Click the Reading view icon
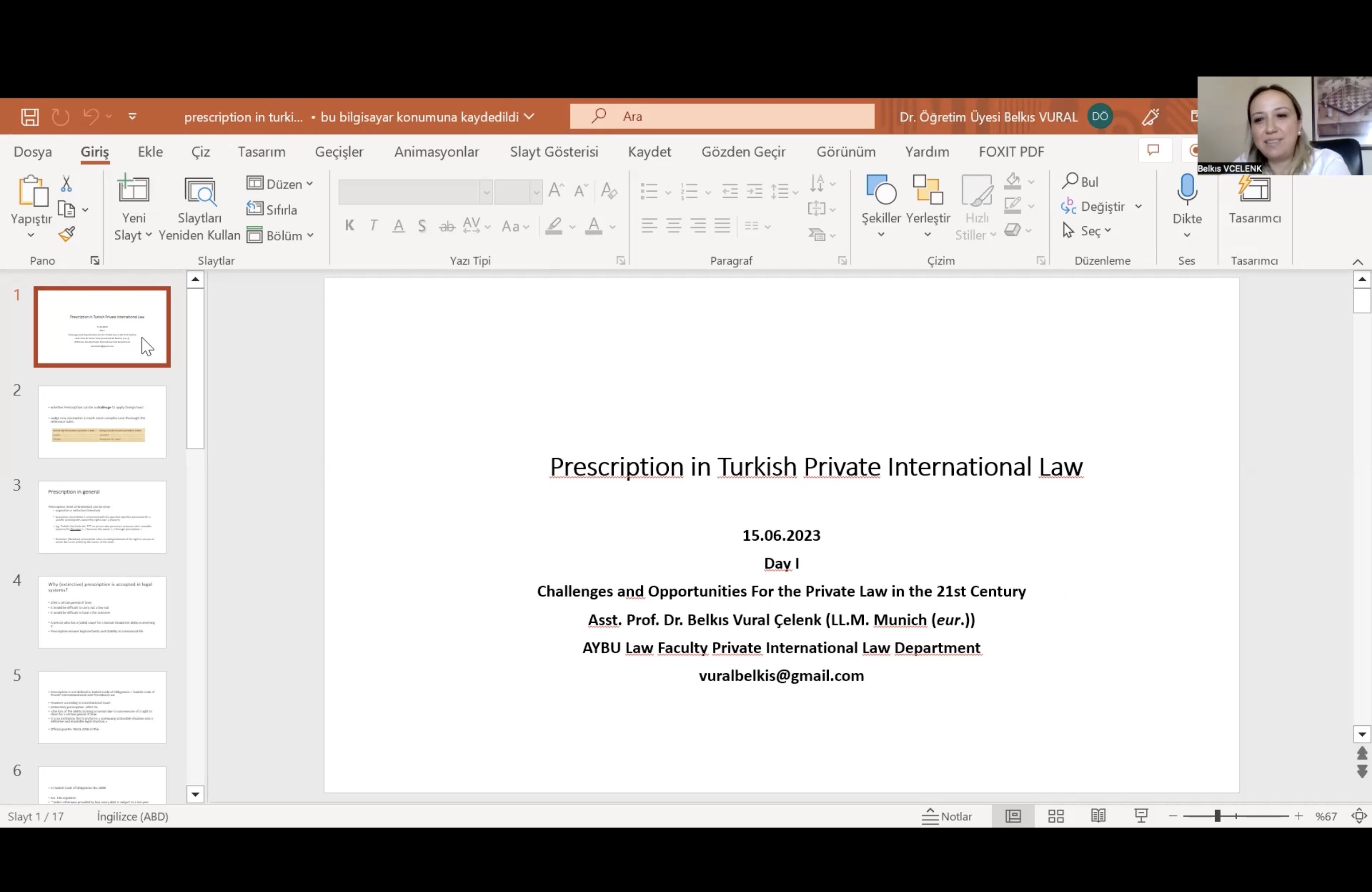 click(1098, 816)
